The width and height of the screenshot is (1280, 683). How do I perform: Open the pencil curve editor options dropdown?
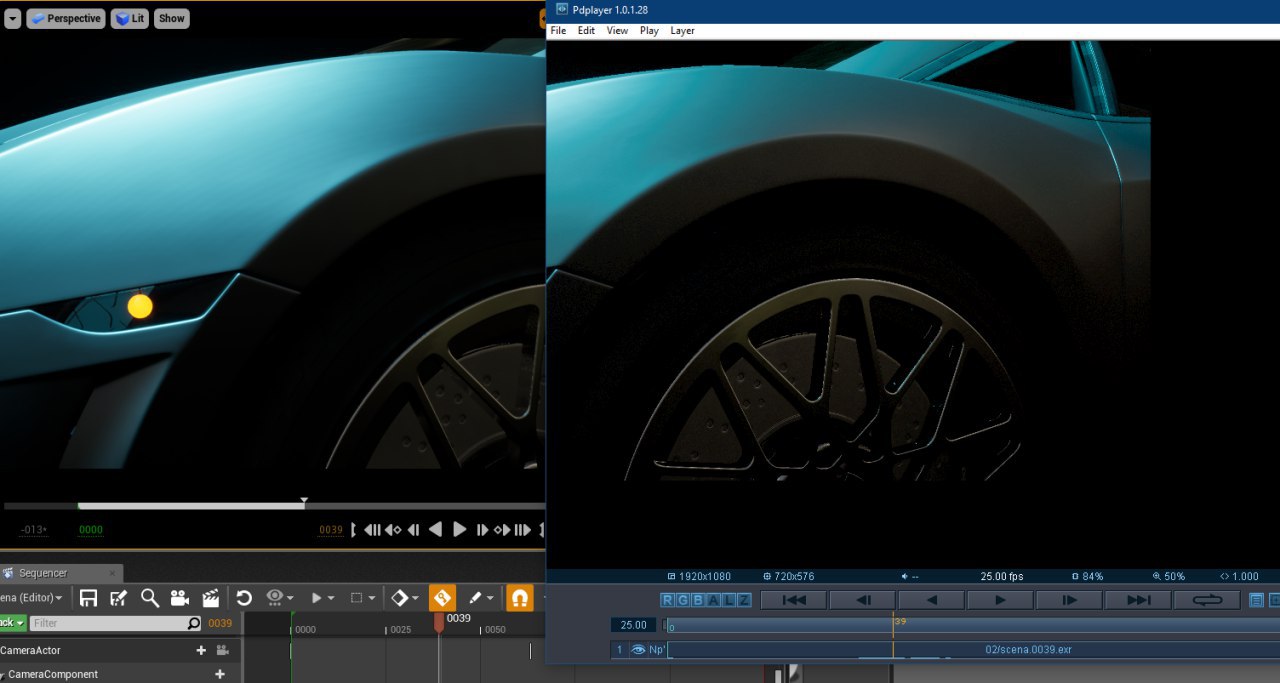tap(480, 598)
